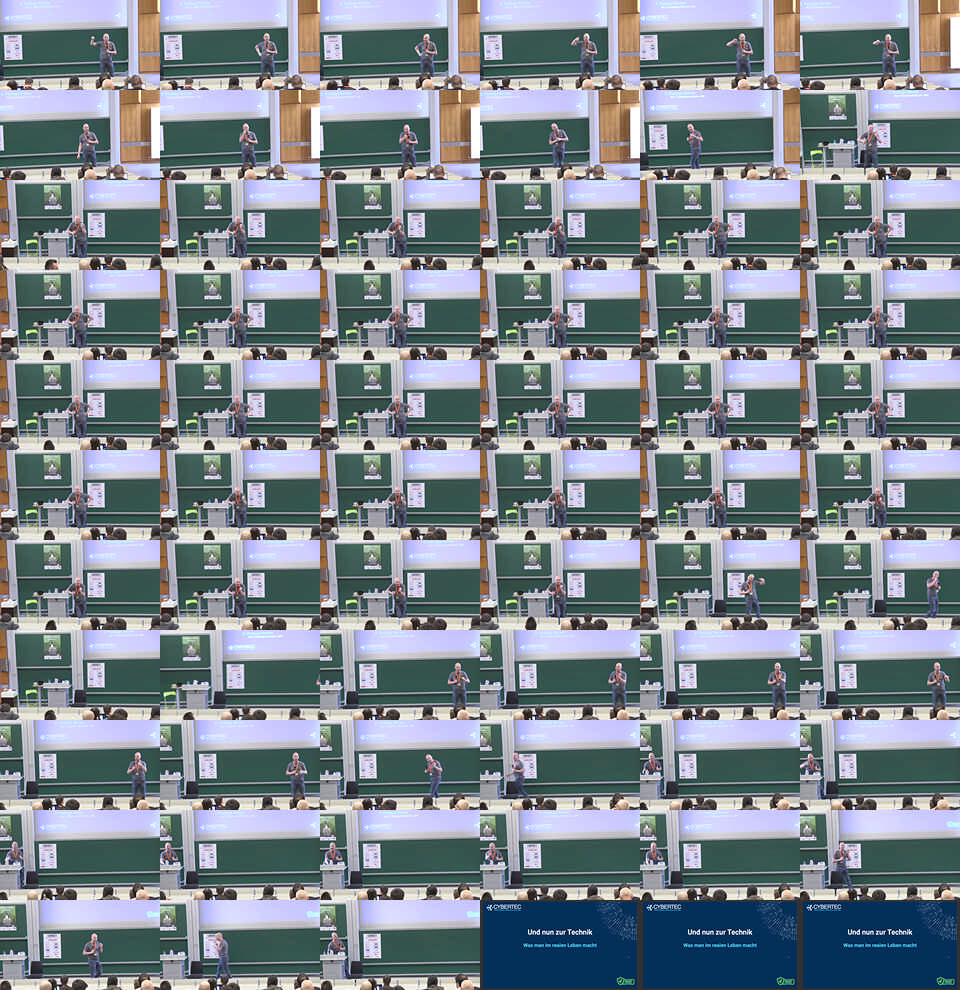960x990 pixels.
Task: Choose second row's last frame showing the lectern
Action: tap(880, 134)
